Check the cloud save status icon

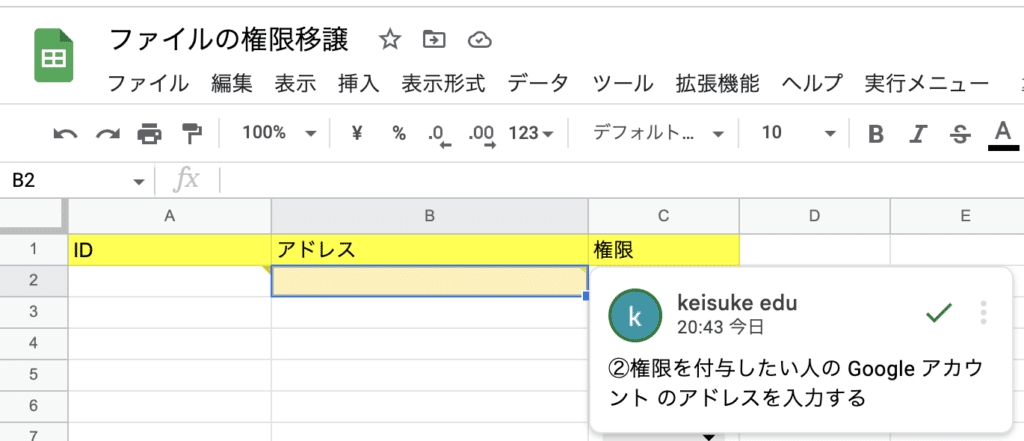(480, 41)
